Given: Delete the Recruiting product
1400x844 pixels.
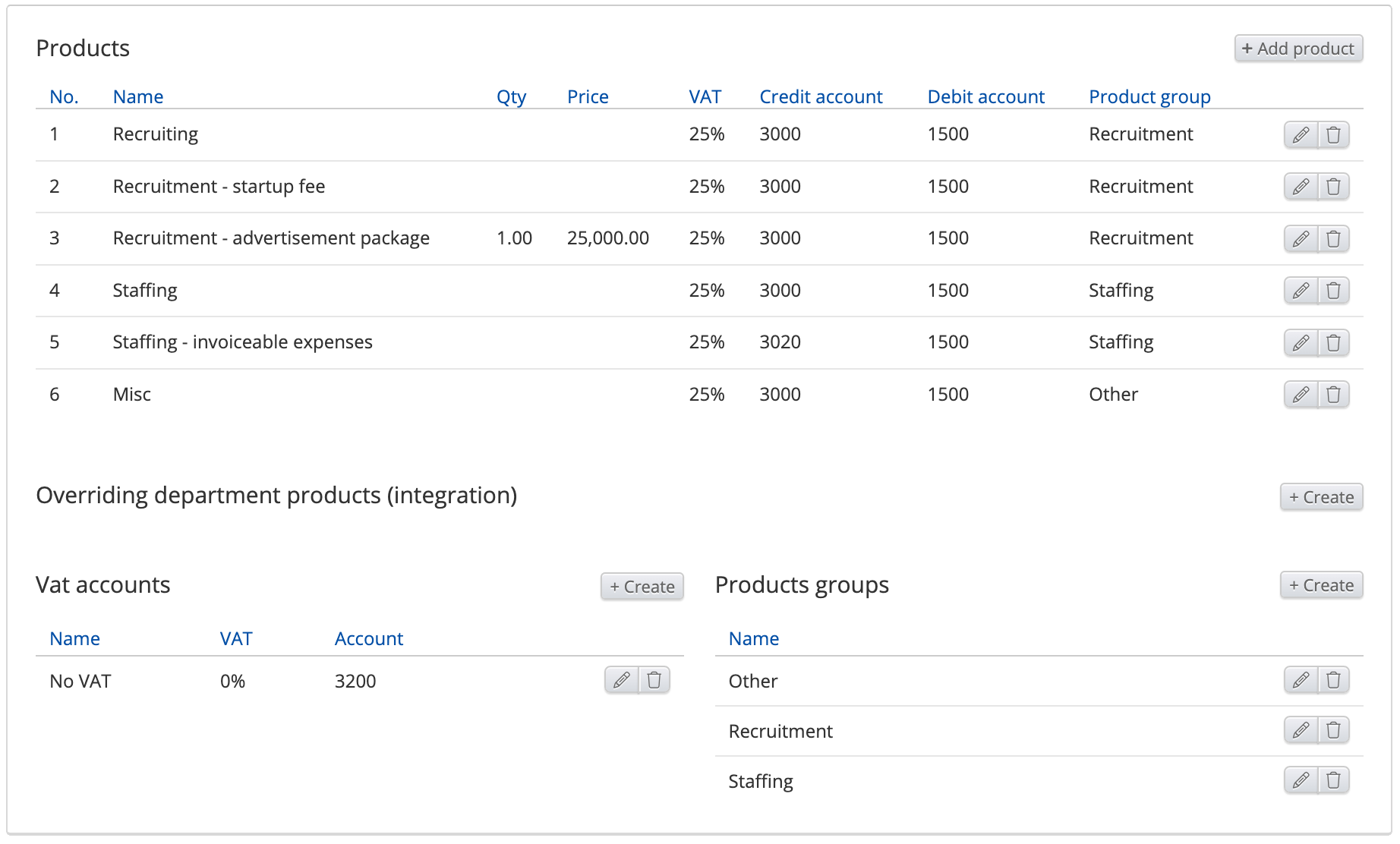Looking at the screenshot, I should click(1333, 135).
